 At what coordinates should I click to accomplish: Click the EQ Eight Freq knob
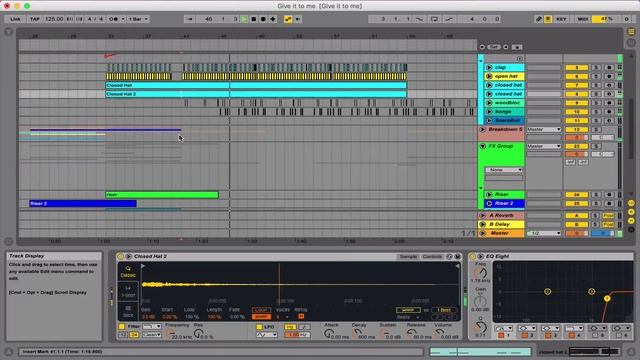point(481,273)
